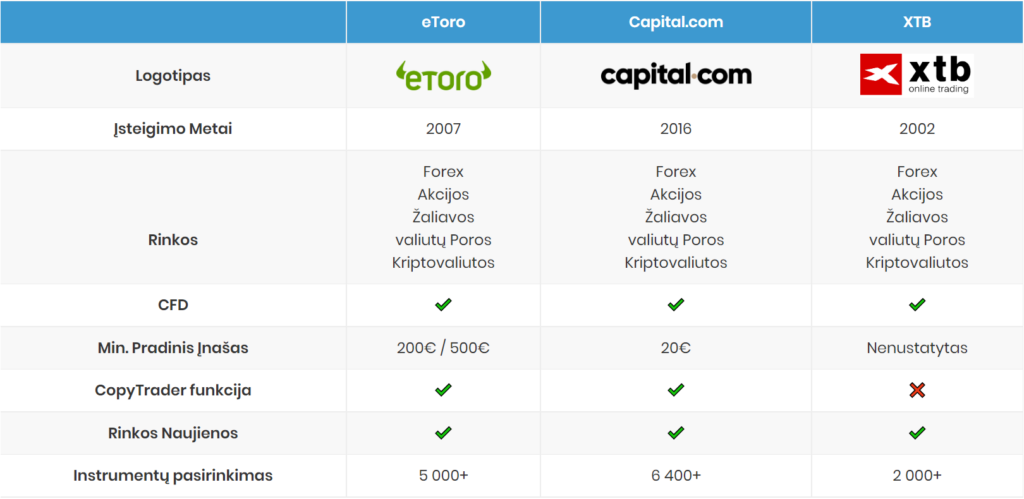Click eToro's CopyTrader funkcija checkmark

tap(443, 390)
